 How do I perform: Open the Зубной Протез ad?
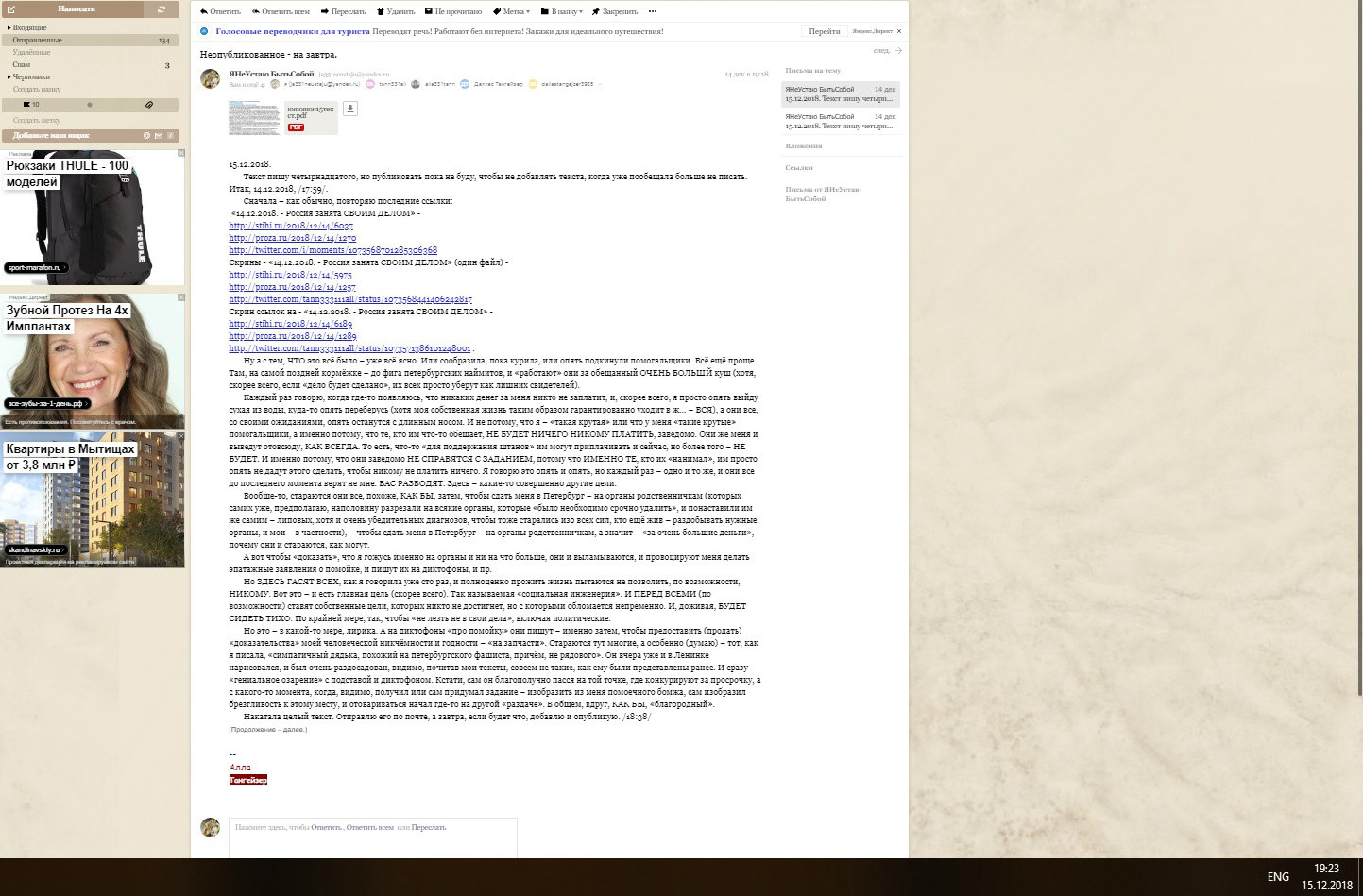[93, 361]
